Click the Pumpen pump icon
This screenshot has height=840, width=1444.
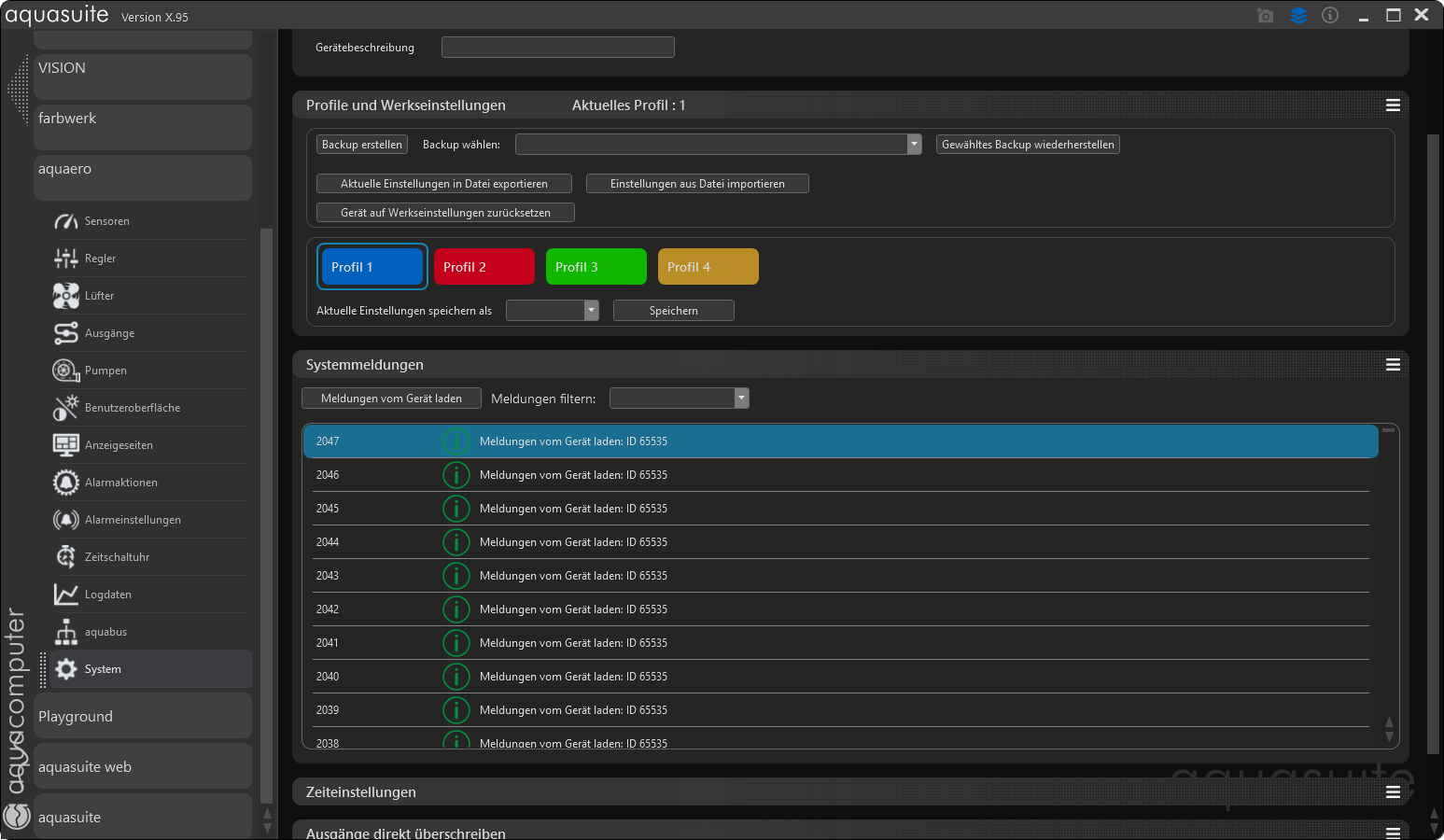point(65,371)
